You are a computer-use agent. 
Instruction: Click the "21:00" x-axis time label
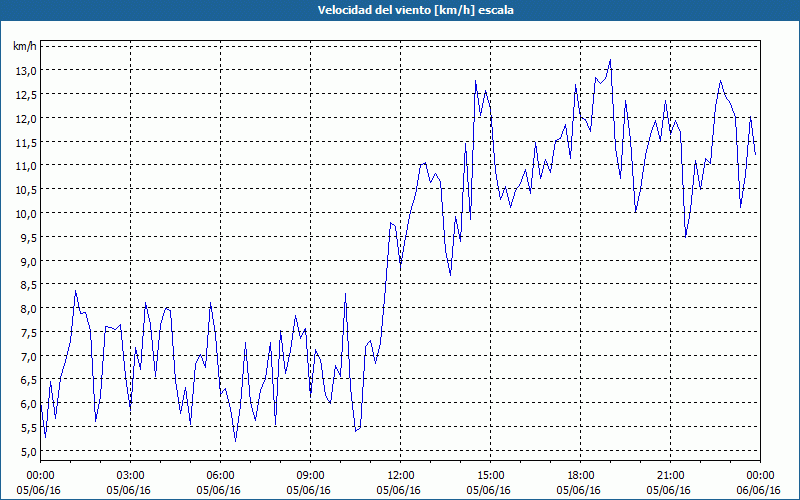click(x=670, y=476)
